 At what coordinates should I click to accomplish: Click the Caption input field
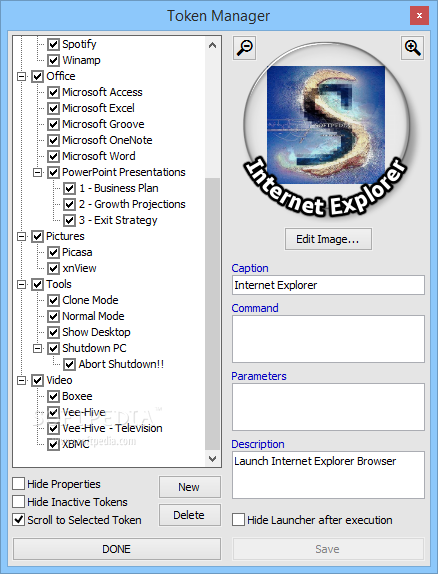click(328, 285)
